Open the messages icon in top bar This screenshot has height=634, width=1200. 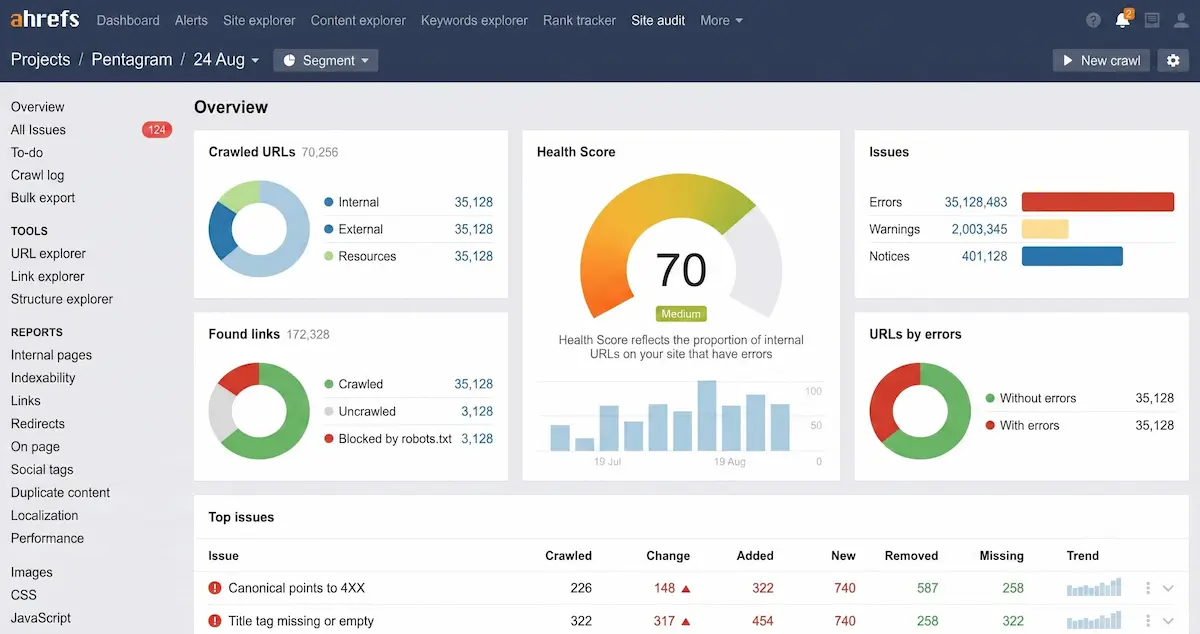(x=1152, y=20)
